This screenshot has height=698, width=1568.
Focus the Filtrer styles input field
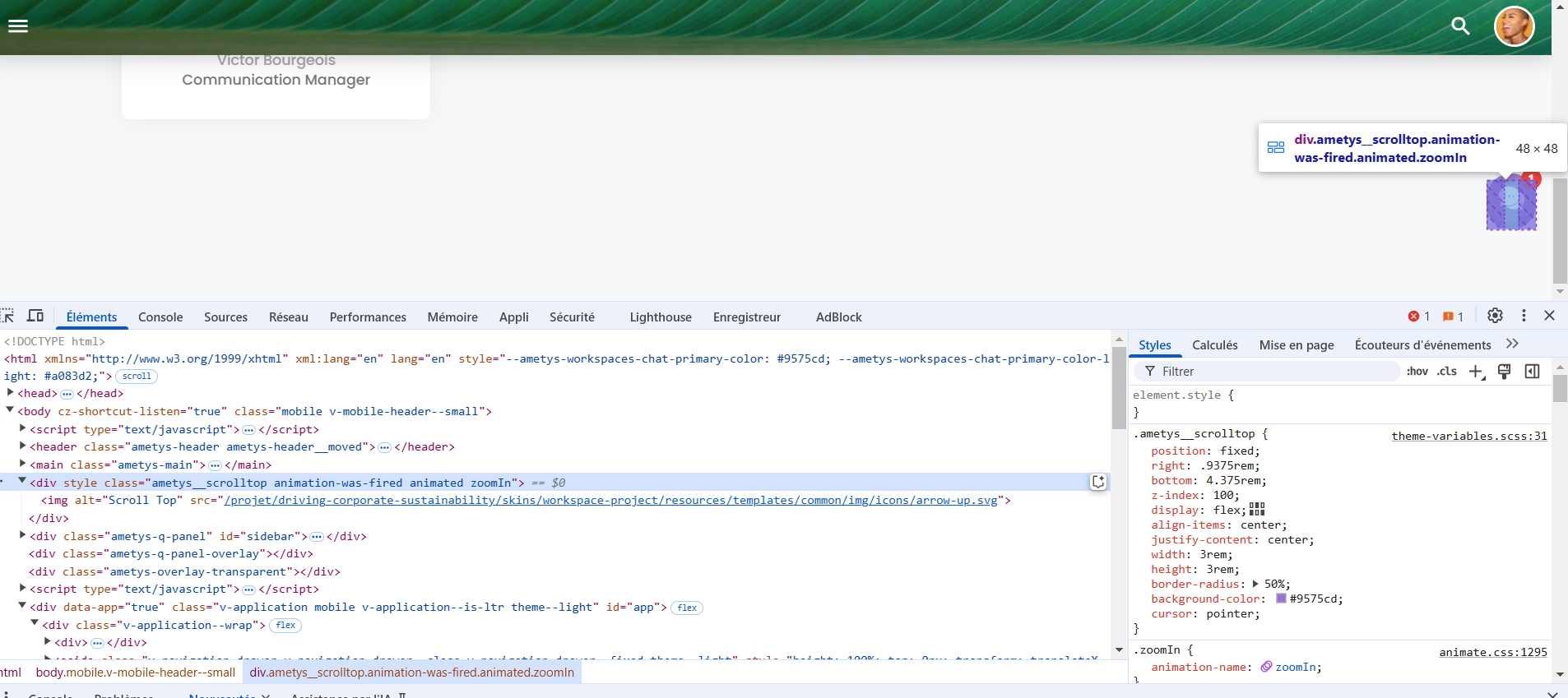pyautogui.click(x=1267, y=372)
